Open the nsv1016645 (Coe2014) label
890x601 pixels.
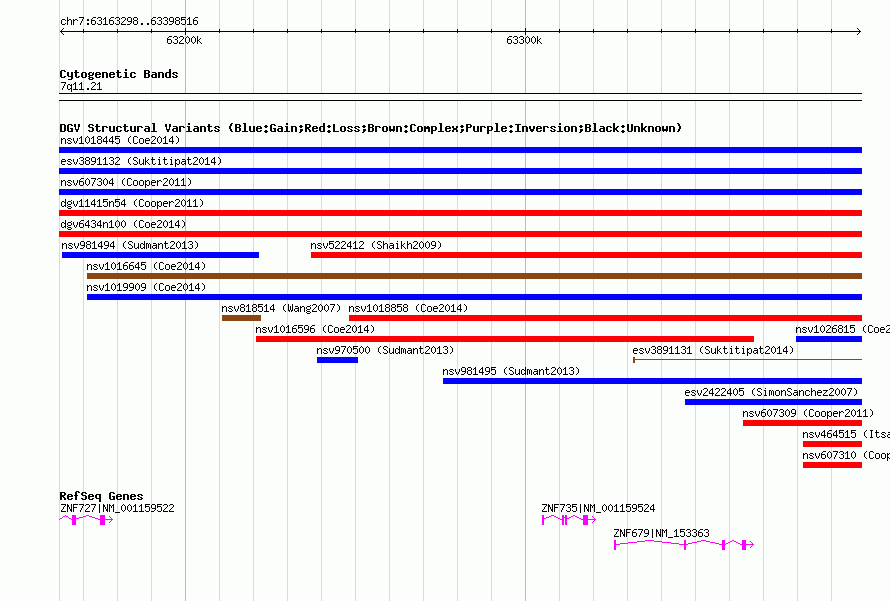(146, 266)
